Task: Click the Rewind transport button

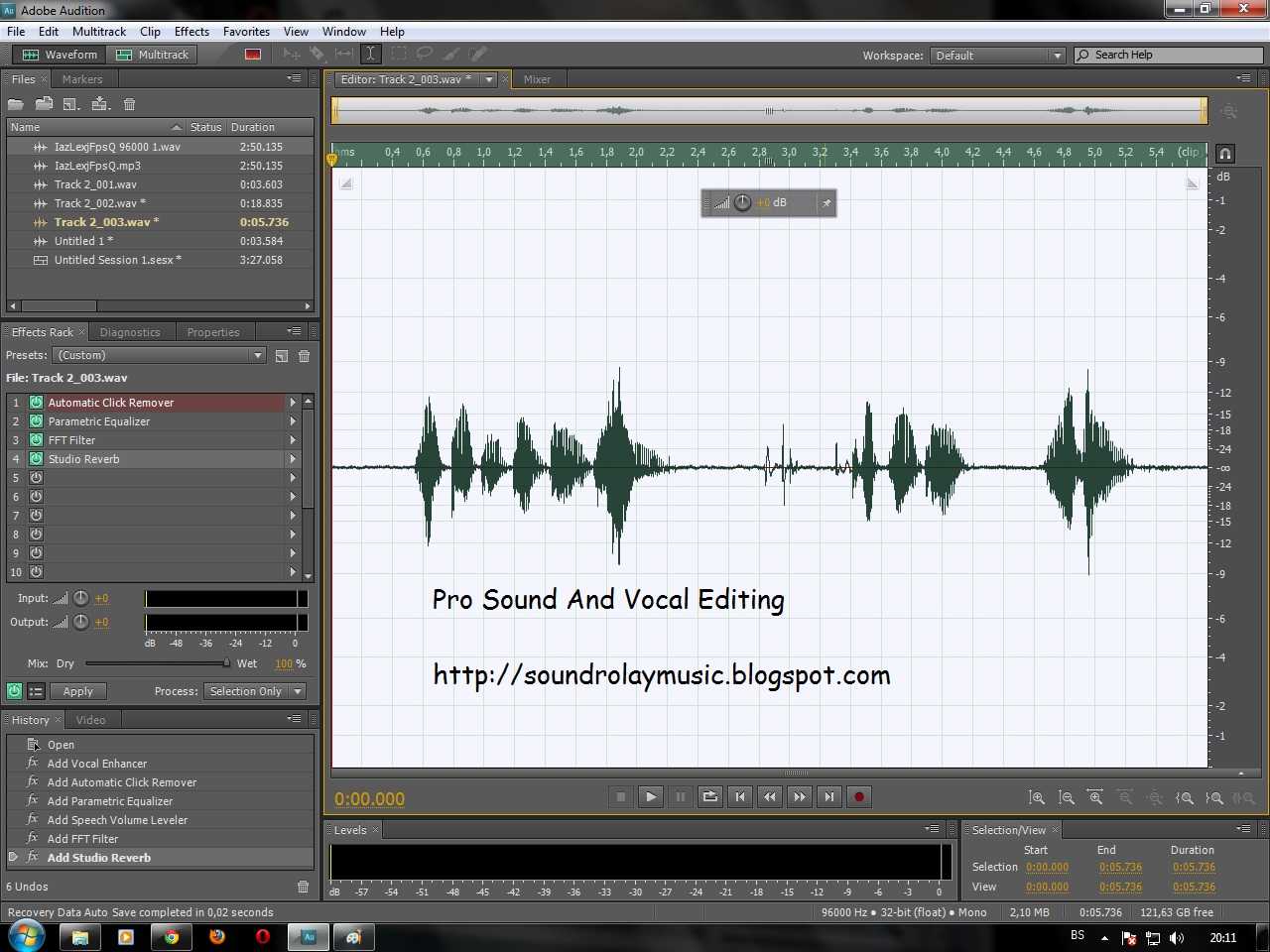Action: [x=770, y=796]
